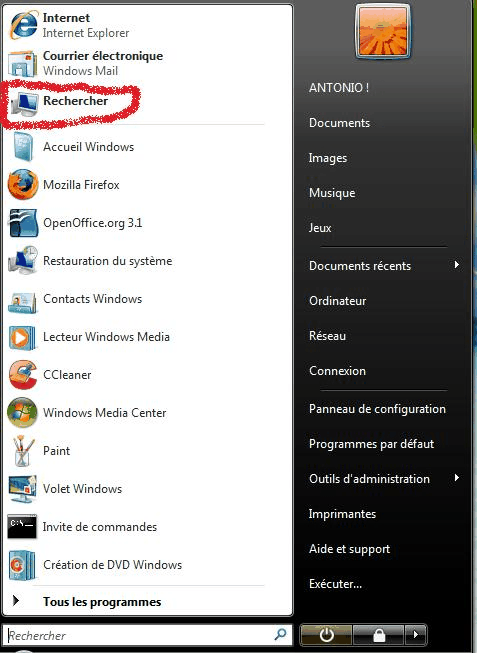This screenshot has width=477, height=653.
Task: Launch Mozilla Firefox icon
Action: [23, 184]
